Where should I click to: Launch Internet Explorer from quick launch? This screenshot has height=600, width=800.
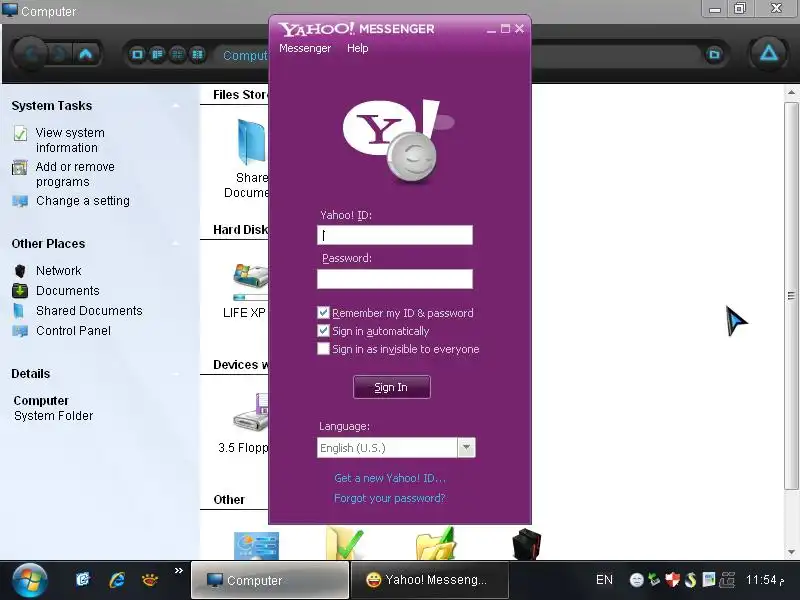117,580
